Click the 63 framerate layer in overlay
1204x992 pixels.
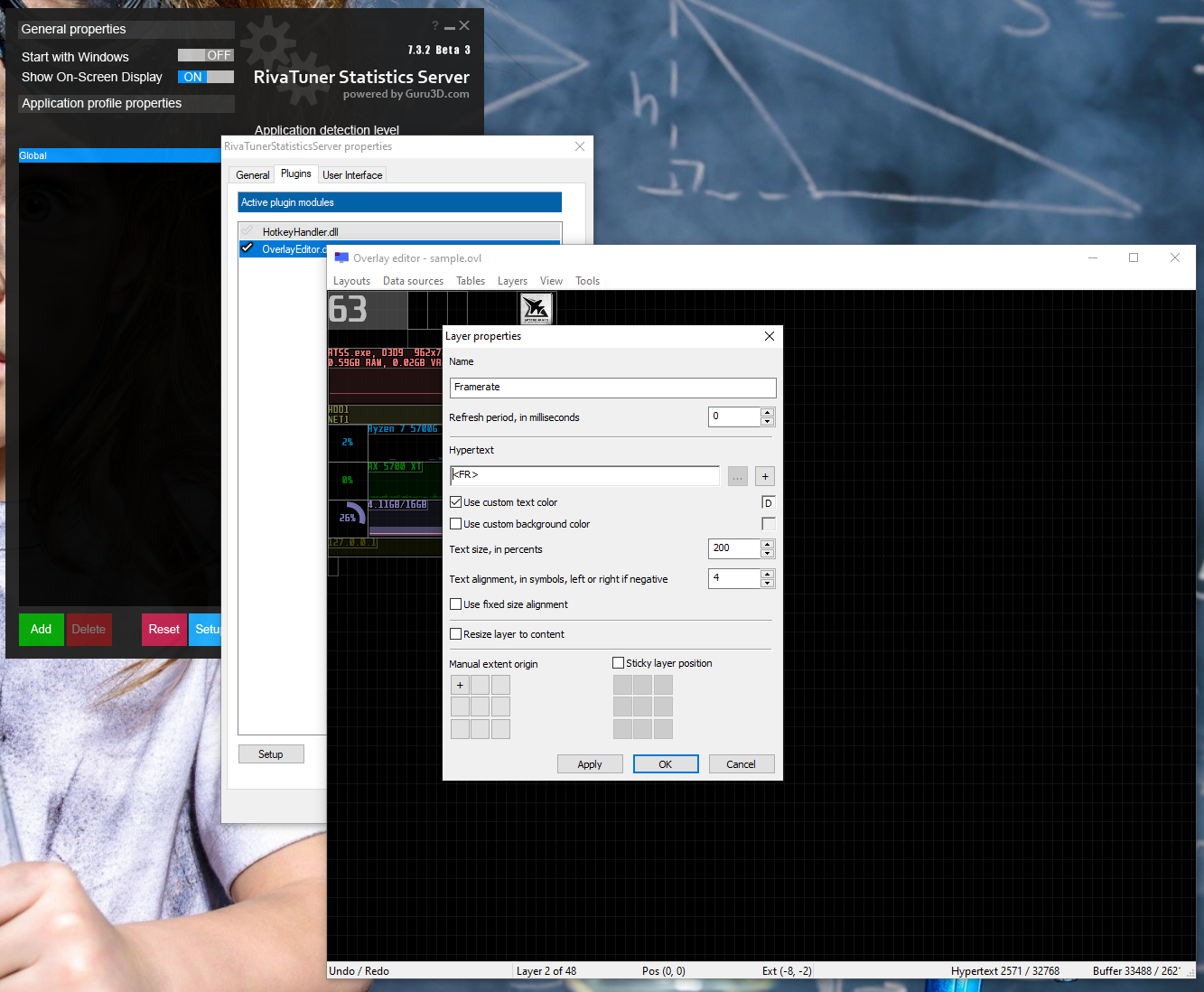coord(368,310)
